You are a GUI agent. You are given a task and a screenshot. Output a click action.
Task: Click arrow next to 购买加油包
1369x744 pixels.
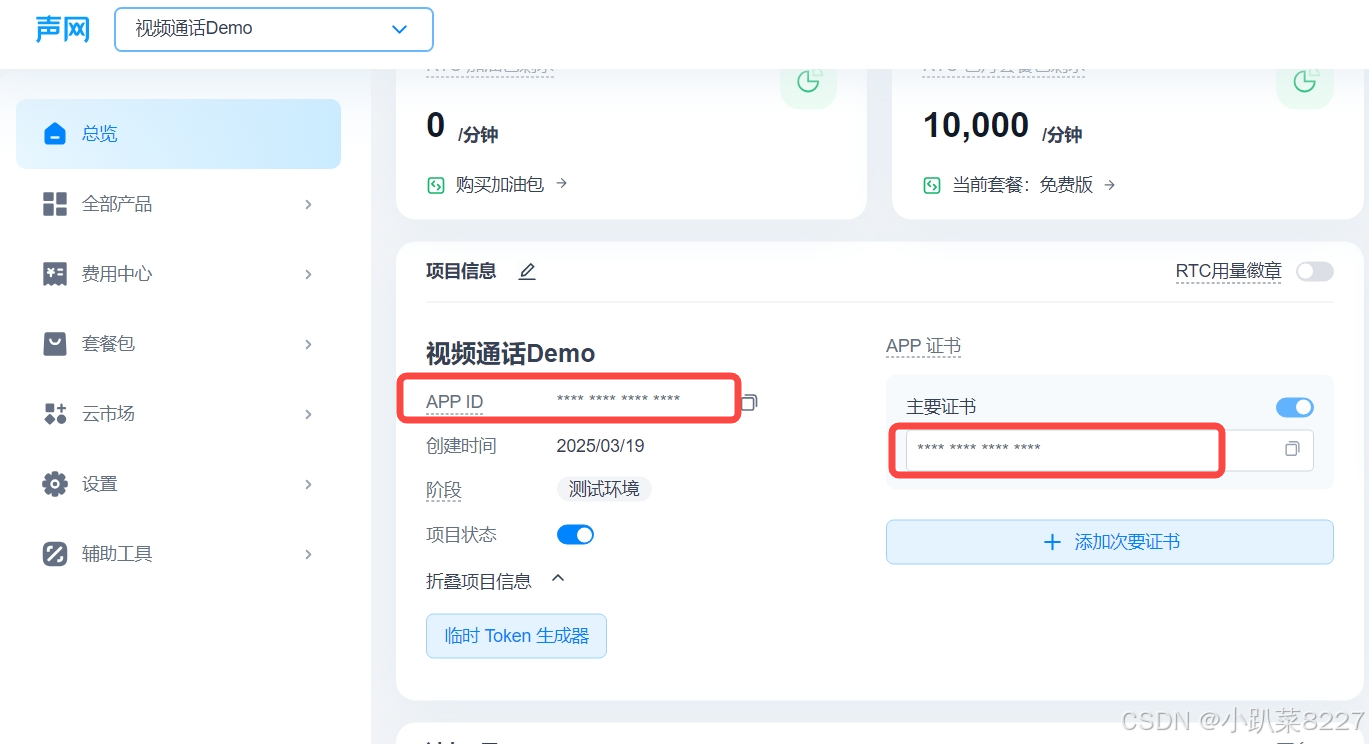tap(561, 184)
